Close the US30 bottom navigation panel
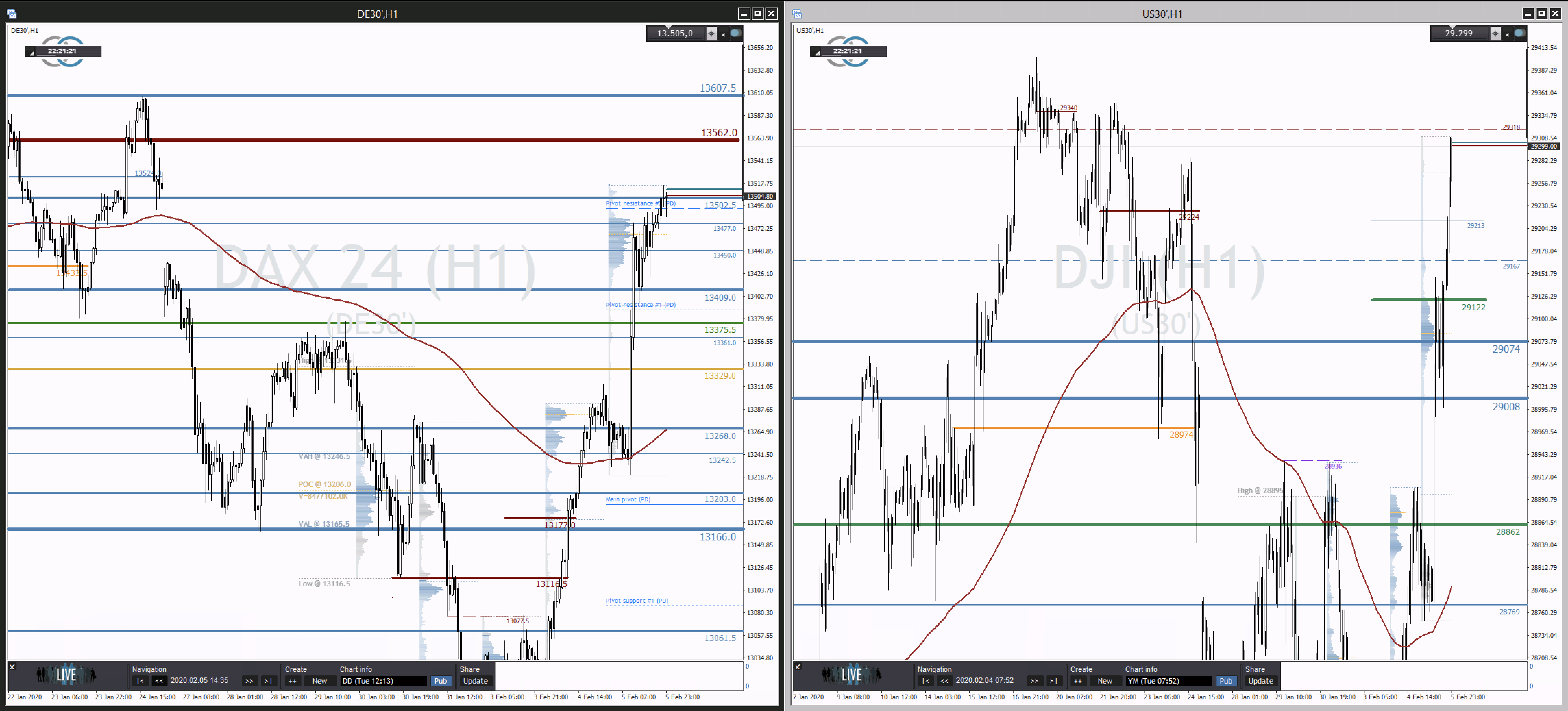The image size is (1568, 711). (x=797, y=667)
